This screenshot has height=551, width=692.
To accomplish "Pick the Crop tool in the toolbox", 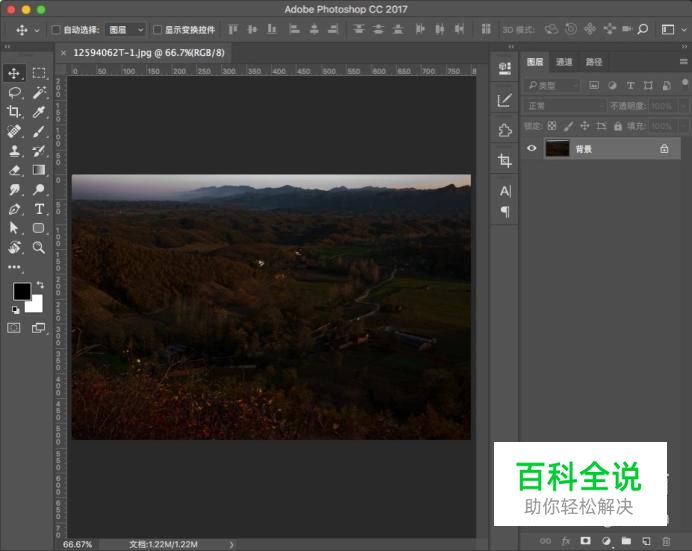I will point(15,112).
